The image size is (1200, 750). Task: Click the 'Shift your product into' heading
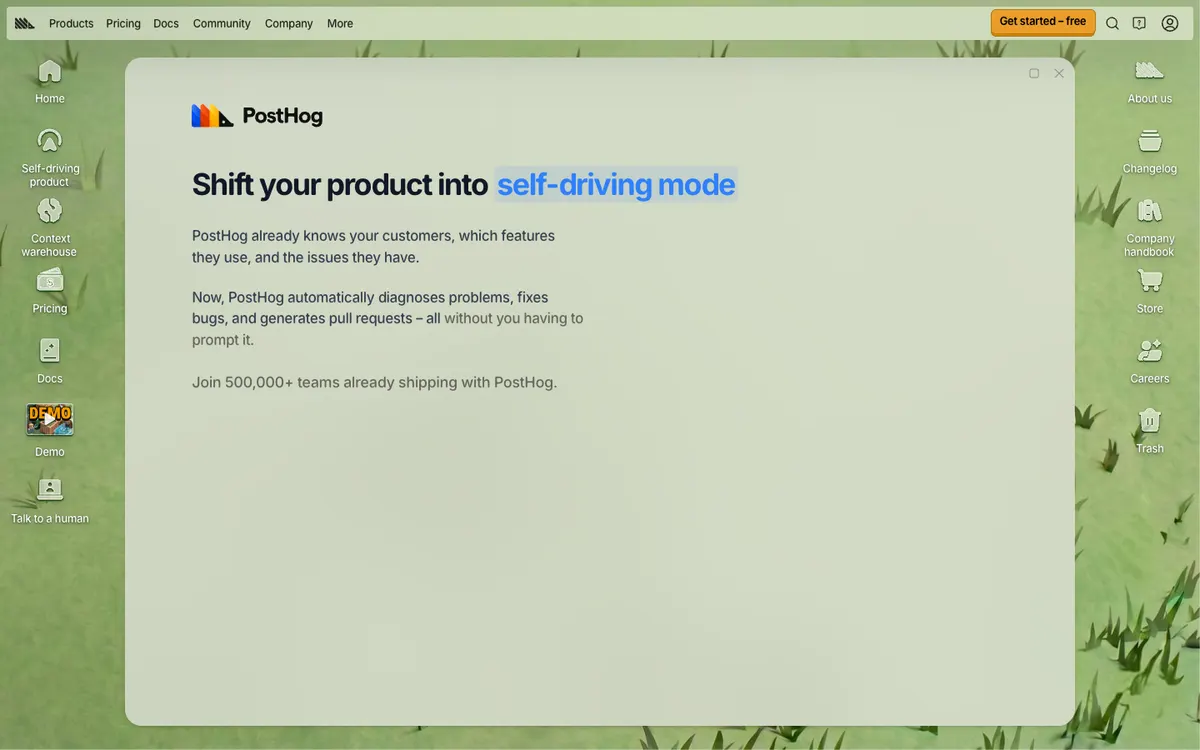[x=340, y=184]
